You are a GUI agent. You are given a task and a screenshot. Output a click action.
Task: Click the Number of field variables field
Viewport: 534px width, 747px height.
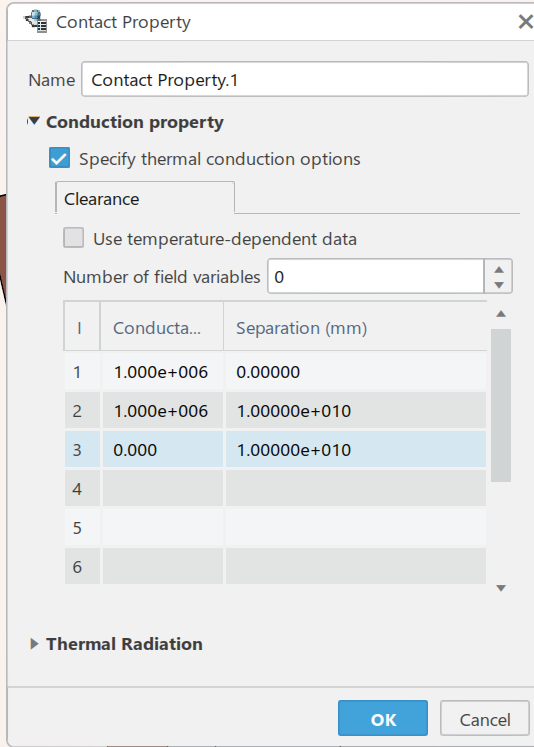point(376,276)
